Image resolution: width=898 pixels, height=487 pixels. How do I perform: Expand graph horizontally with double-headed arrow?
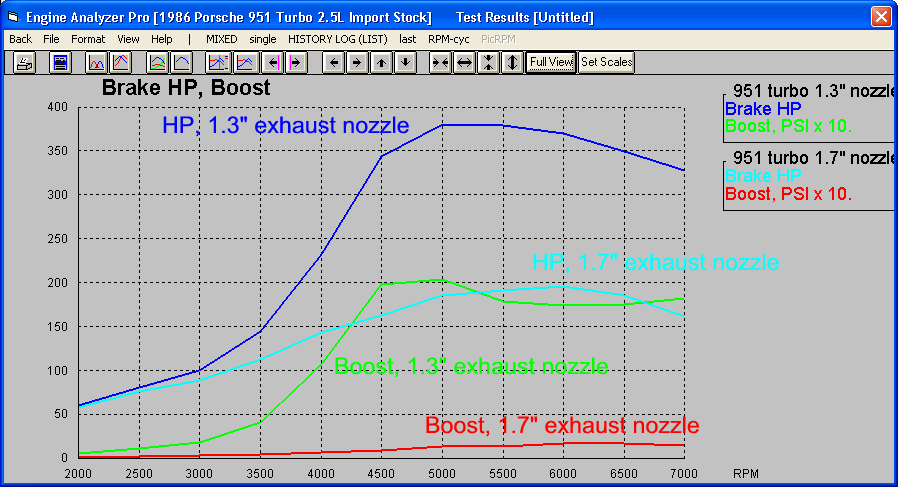coord(464,62)
